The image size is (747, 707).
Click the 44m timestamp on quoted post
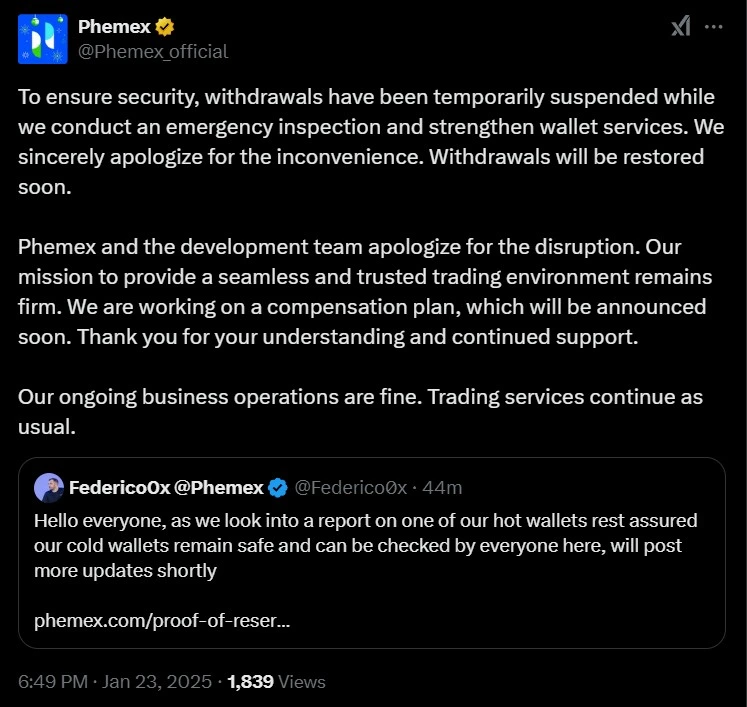click(x=442, y=488)
